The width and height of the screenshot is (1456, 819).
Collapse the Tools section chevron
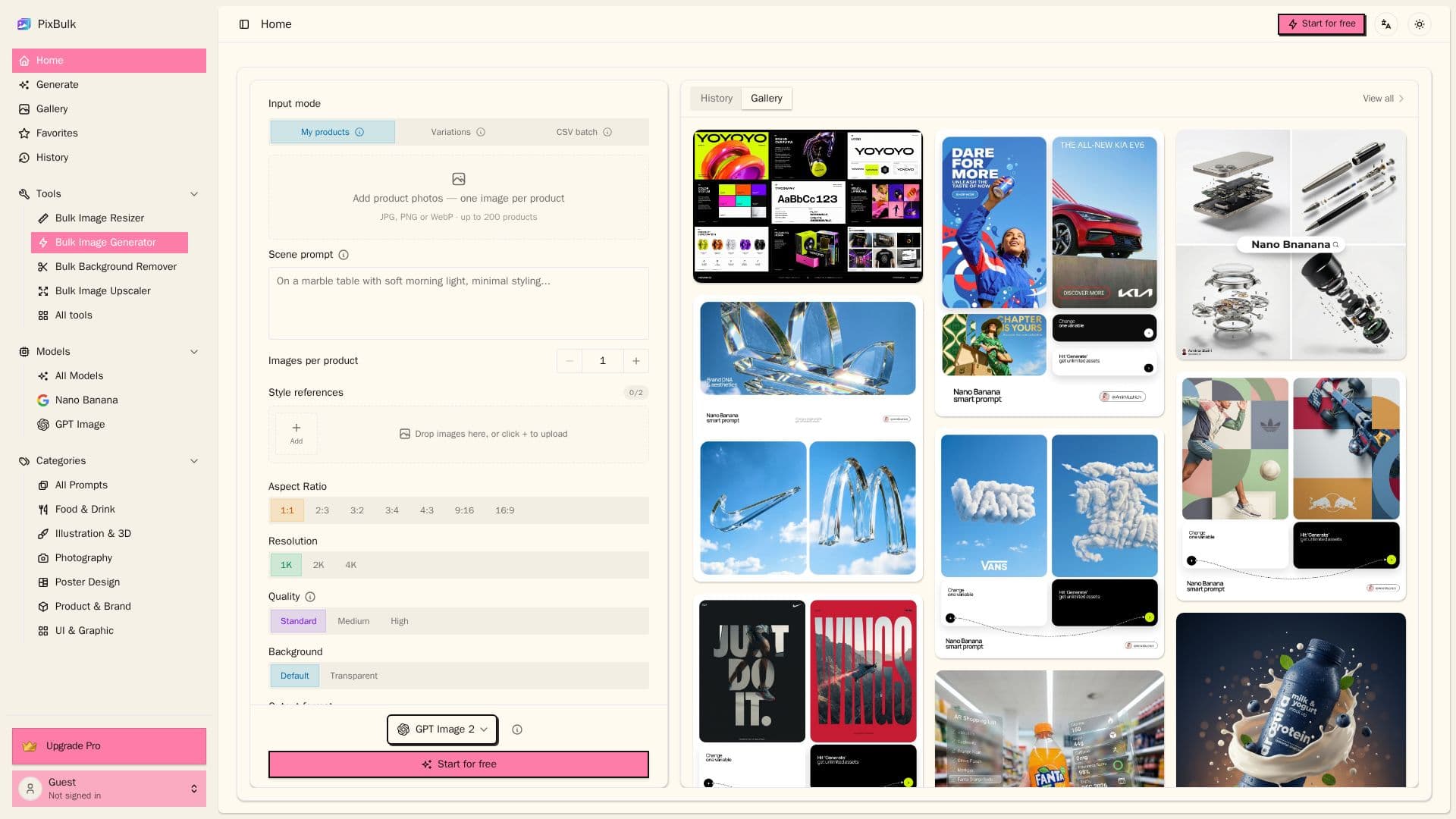coord(194,194)
